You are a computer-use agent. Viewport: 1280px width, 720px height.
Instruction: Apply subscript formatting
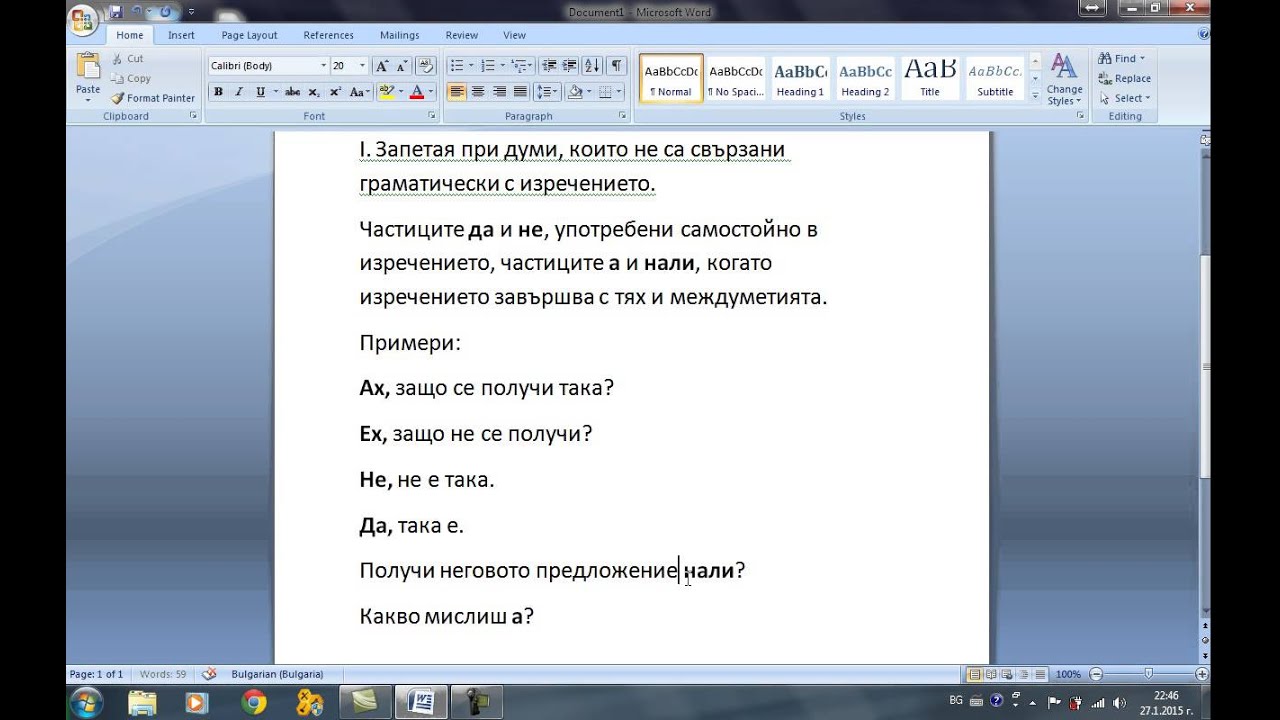(x=314, y=92)
